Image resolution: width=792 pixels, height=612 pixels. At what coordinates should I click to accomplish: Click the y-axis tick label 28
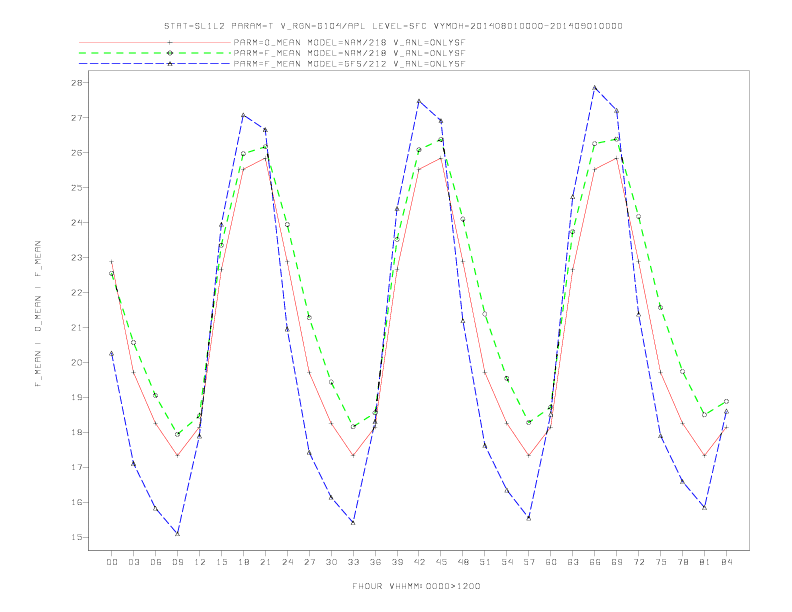tap(76, 82)
